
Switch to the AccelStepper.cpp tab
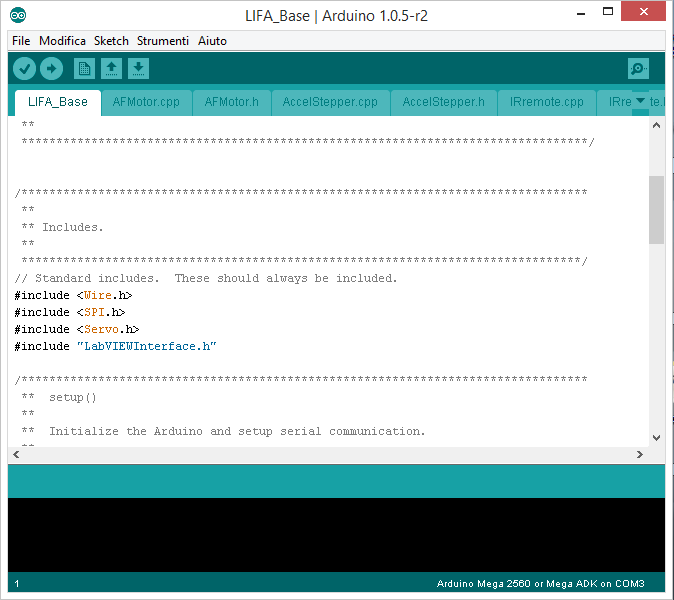point(330,102)
